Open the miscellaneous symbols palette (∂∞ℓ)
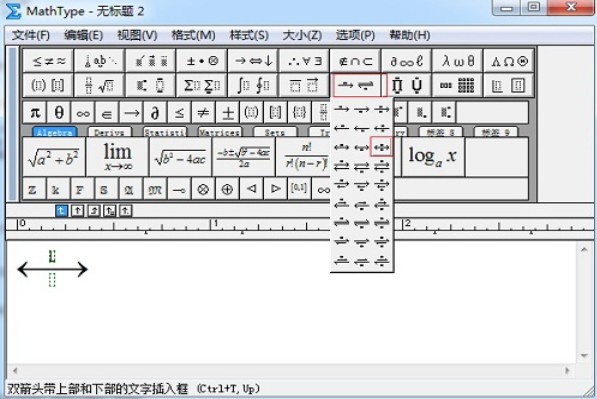The image size is (597, 399). (x=406, y=61)
